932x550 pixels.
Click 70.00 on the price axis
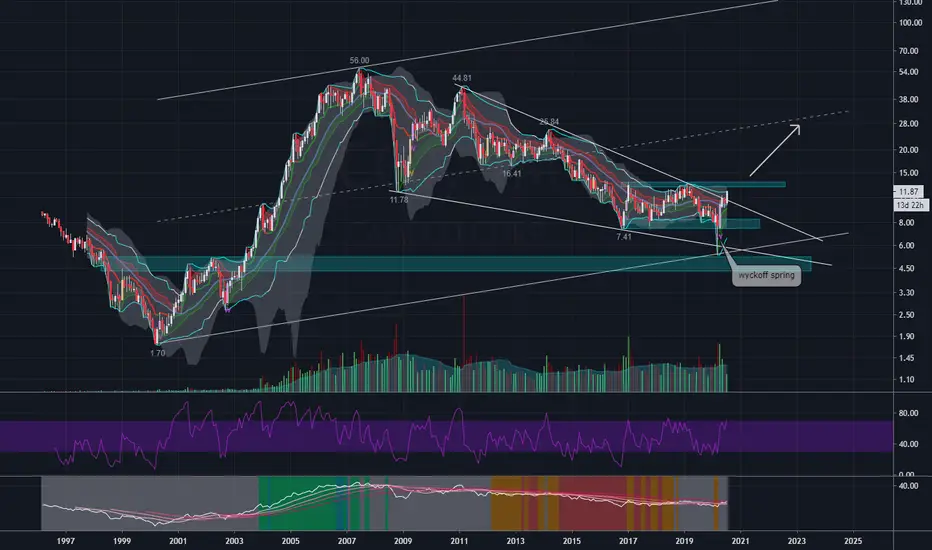point(909,51)
